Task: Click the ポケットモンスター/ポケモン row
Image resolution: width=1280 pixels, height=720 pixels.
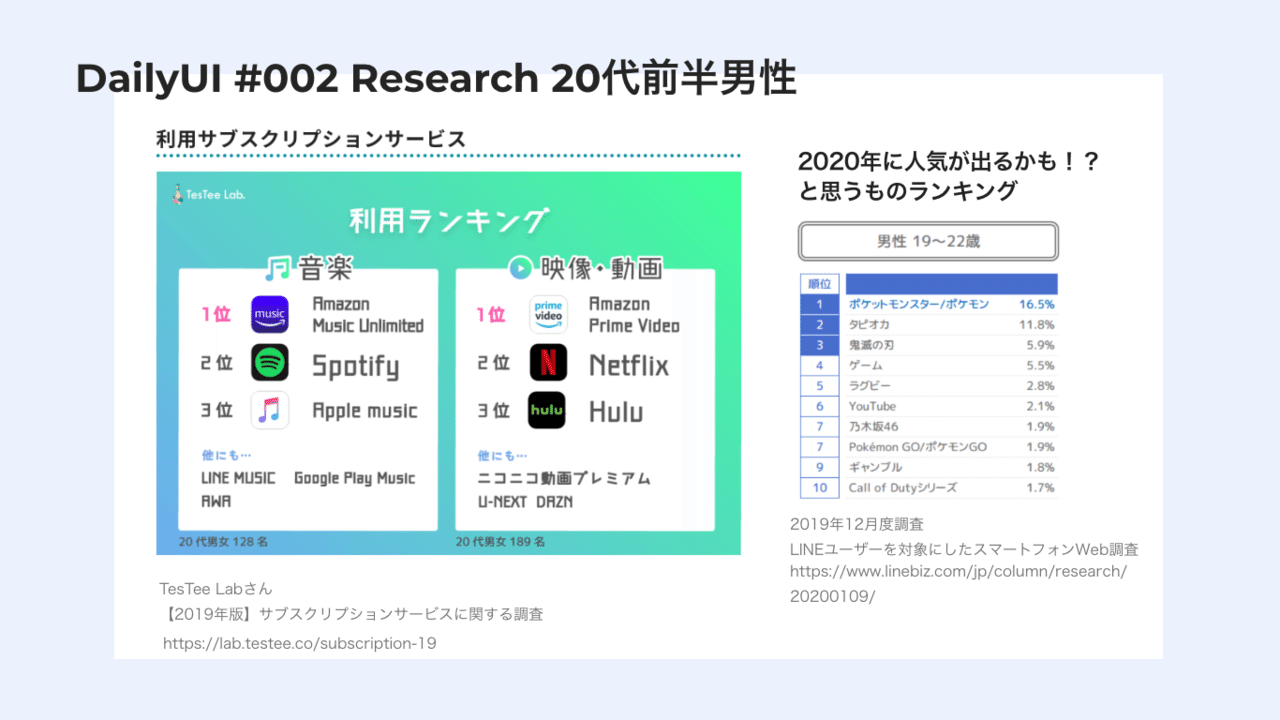Action: 928,304
